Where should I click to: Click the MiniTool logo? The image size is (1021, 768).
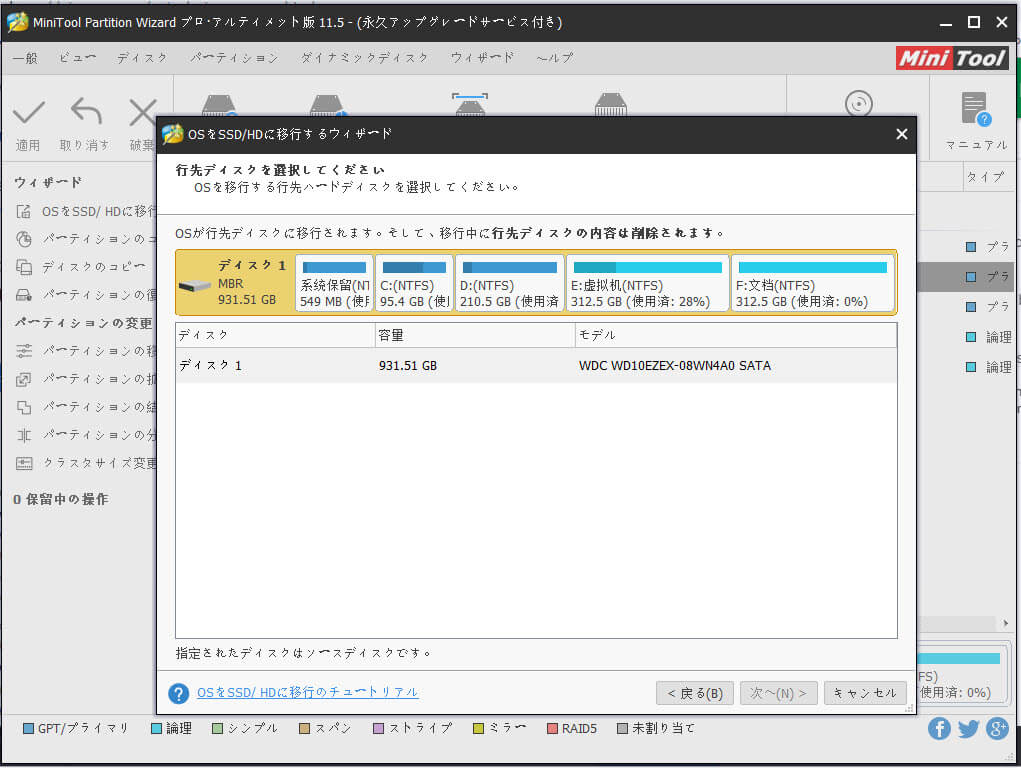pos(952,58)
